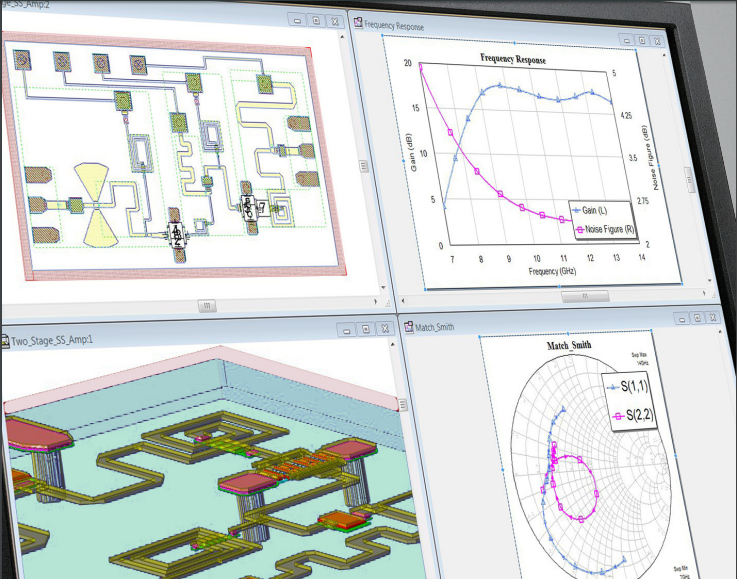Select the Frequency Response graph title

(513, 59)
